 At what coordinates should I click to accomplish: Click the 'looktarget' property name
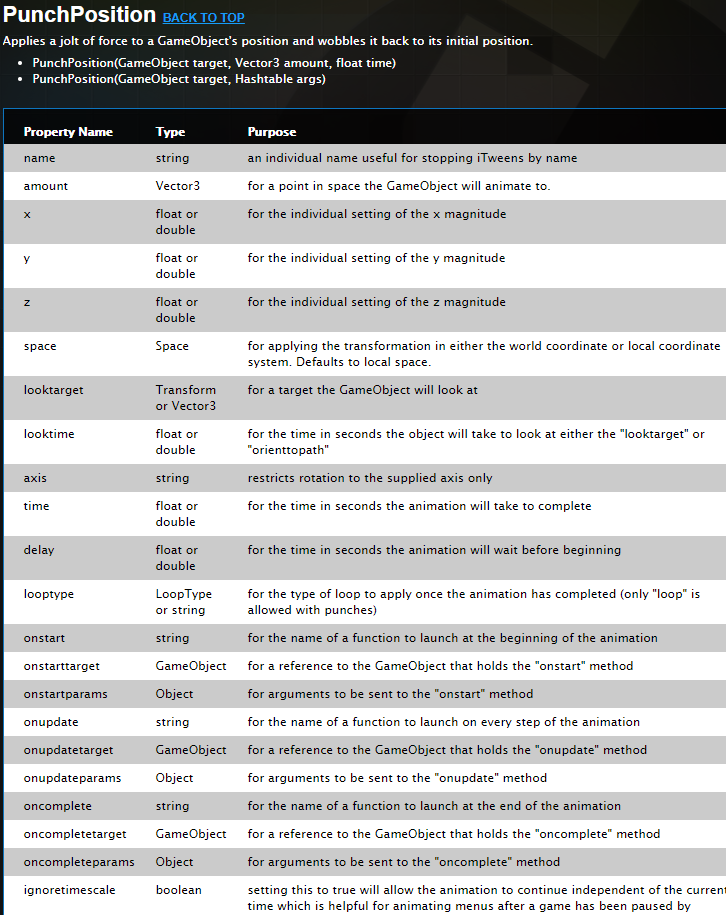click(x=54, y=390)
